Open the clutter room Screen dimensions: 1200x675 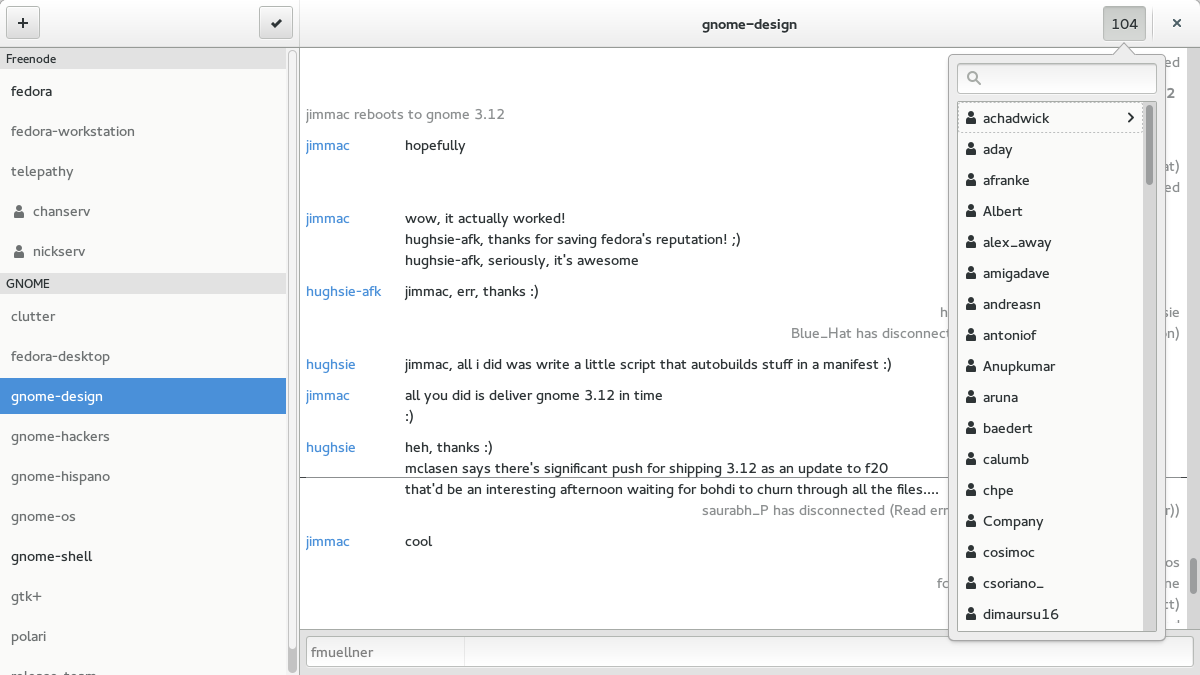point(143,316)
